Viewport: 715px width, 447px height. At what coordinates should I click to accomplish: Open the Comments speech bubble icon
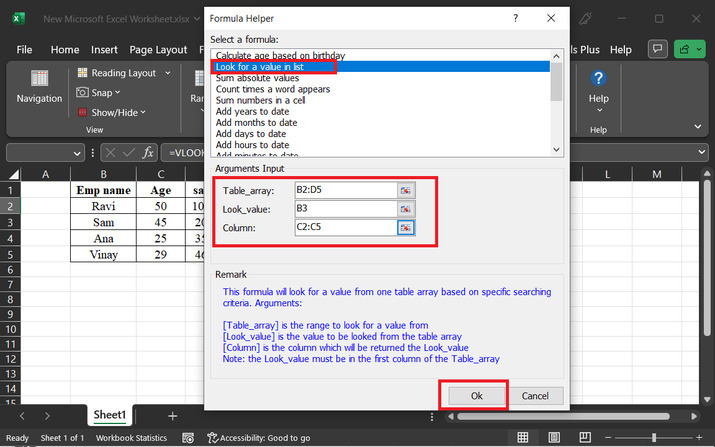point(658,49)
